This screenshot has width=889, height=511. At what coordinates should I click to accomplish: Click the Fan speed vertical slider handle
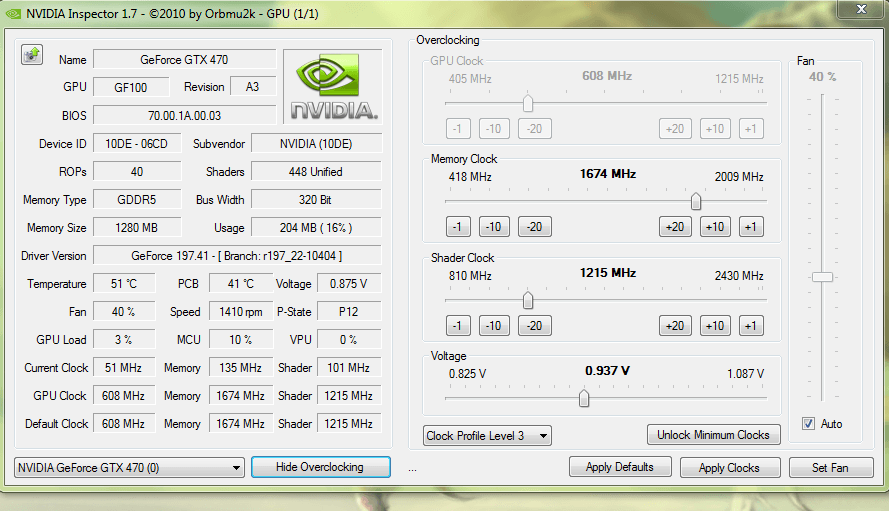[x=822, y=277]
